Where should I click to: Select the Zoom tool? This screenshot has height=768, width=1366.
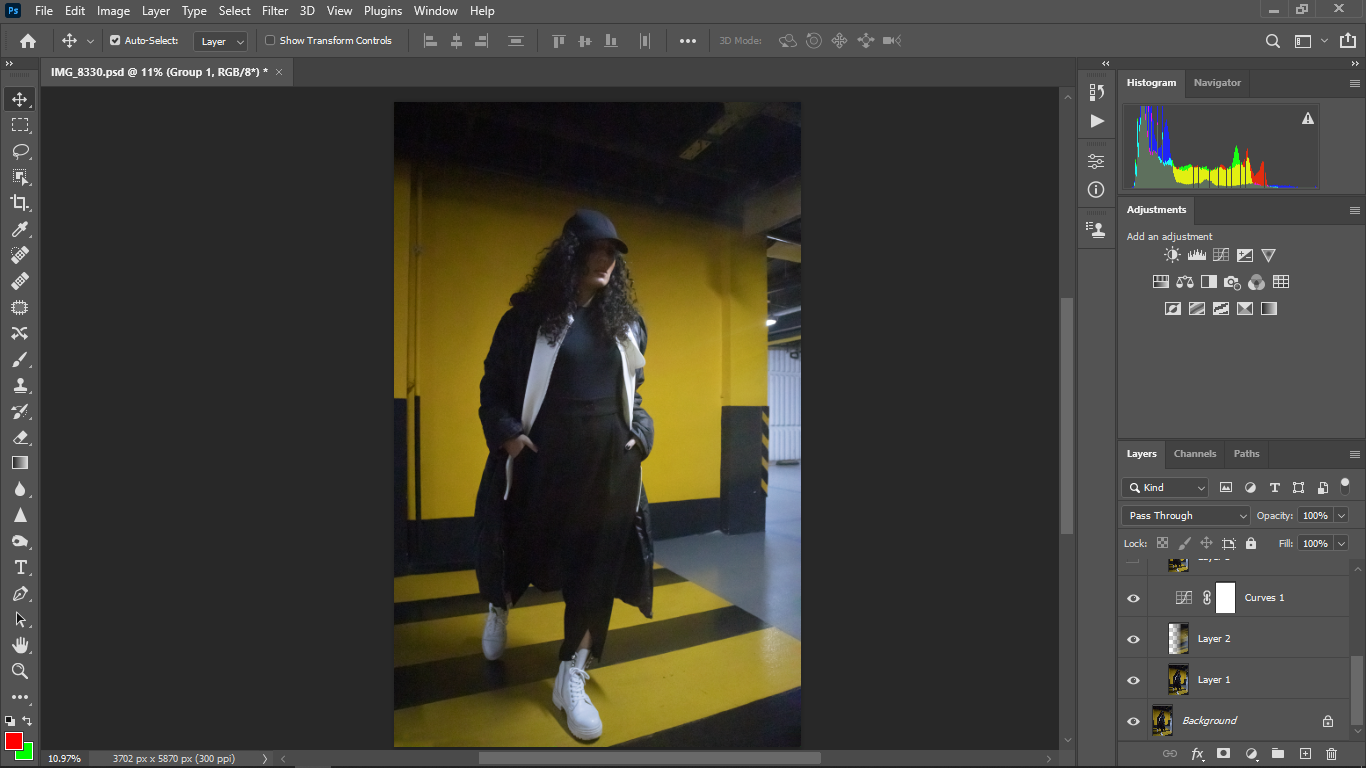pos(20,671)
